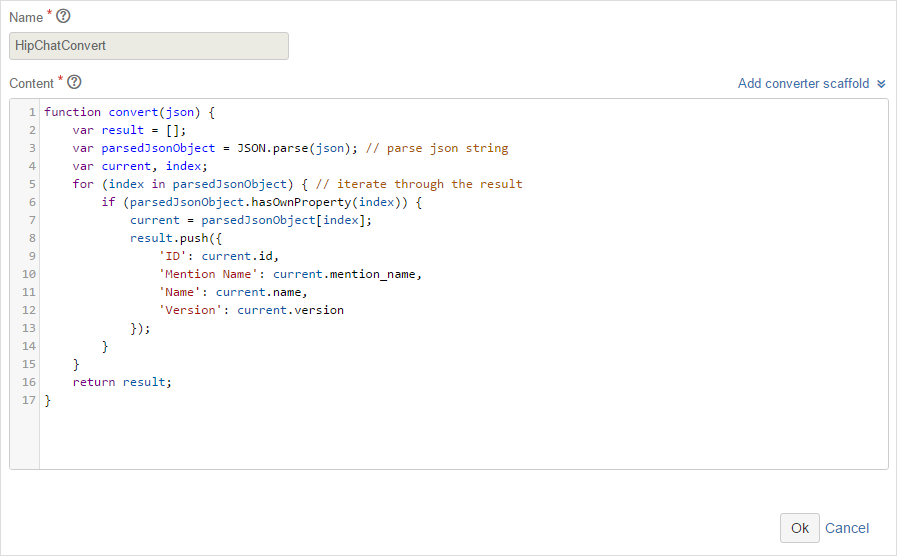
Task: Click the parse json string comment
Action: [x=437, y=148]
